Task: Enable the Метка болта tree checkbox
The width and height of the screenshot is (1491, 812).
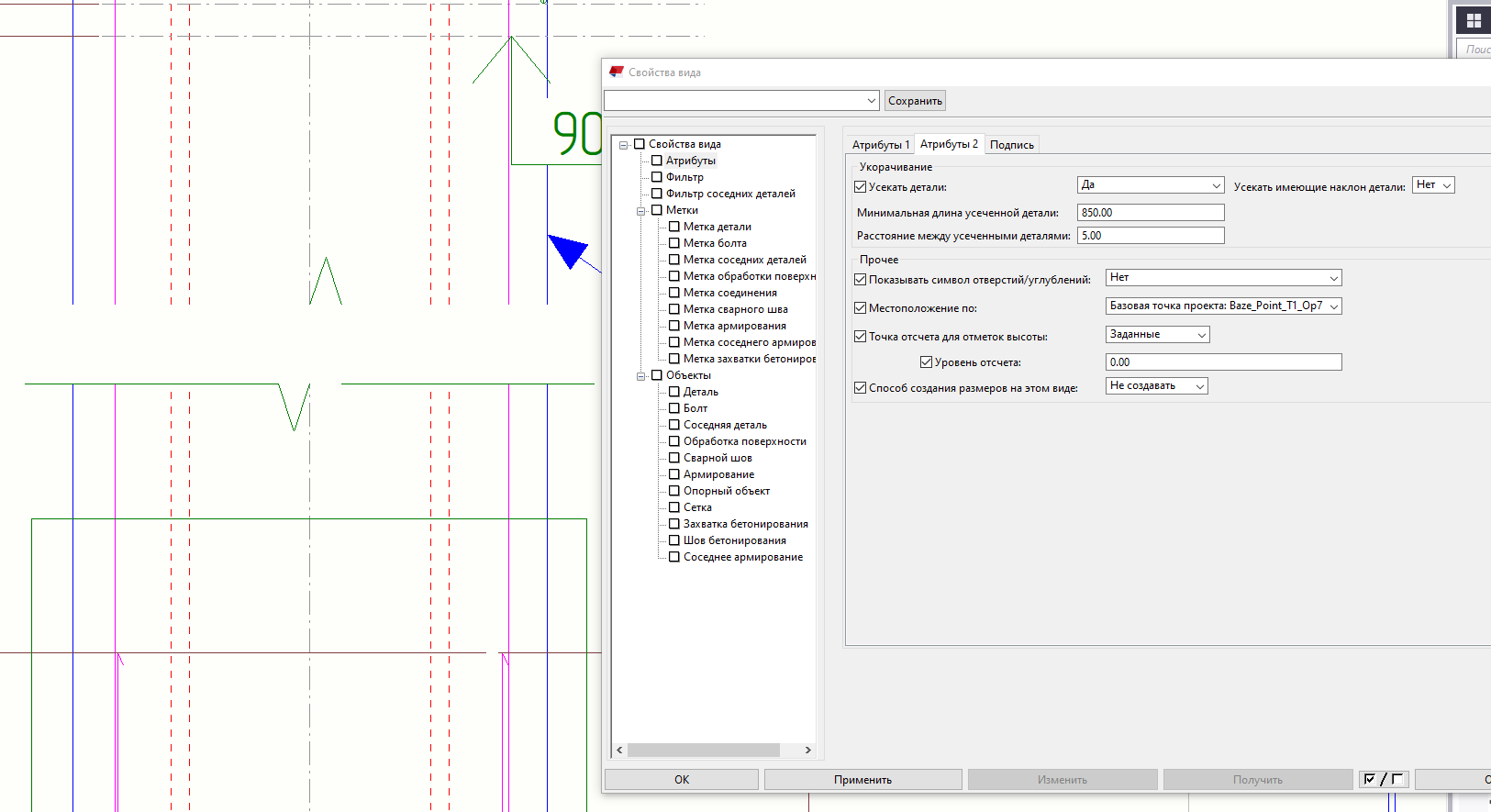Action: pyautogui.click(x=674, y=243)
